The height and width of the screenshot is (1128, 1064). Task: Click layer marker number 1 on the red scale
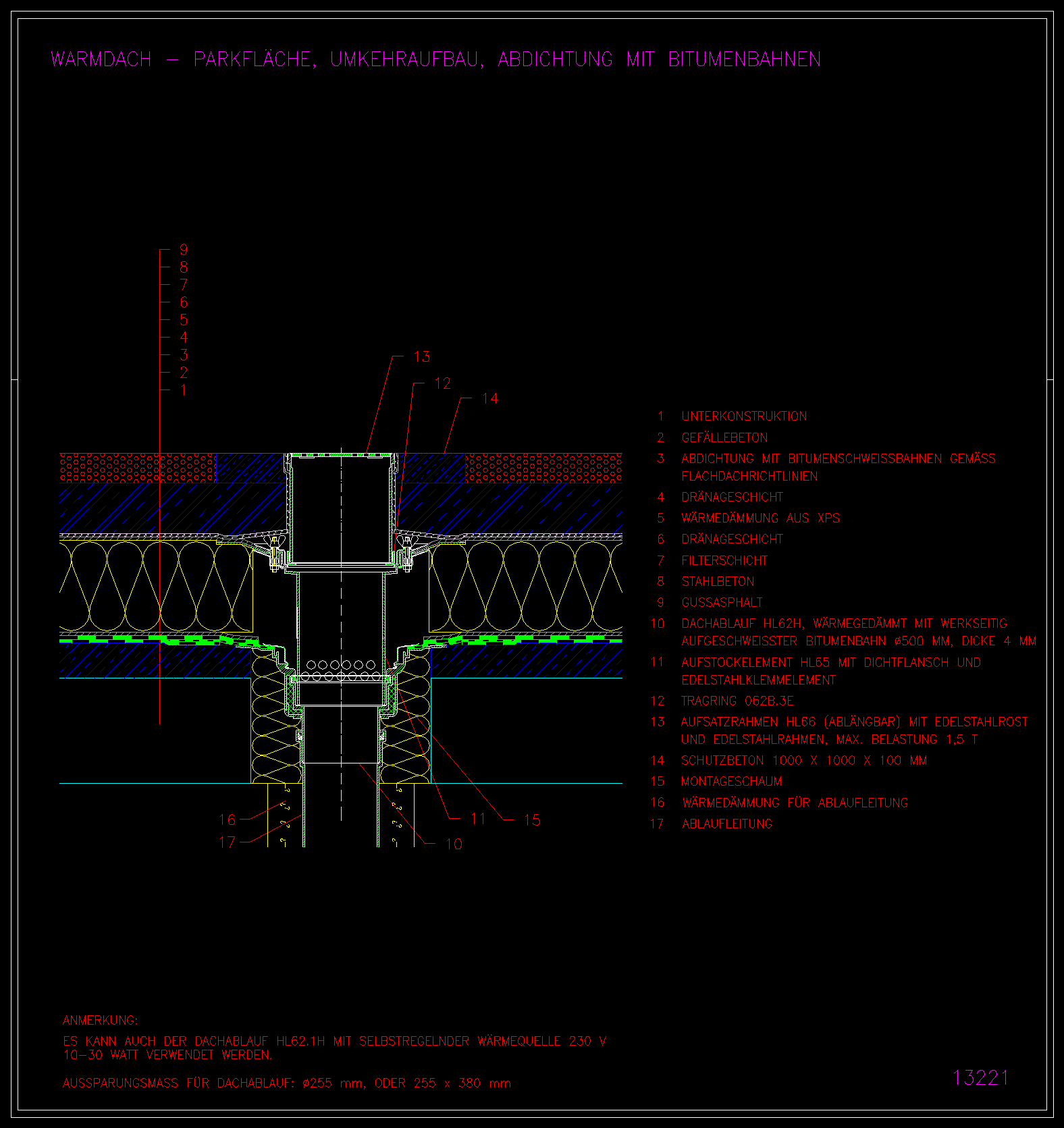(x=184, y=390)
